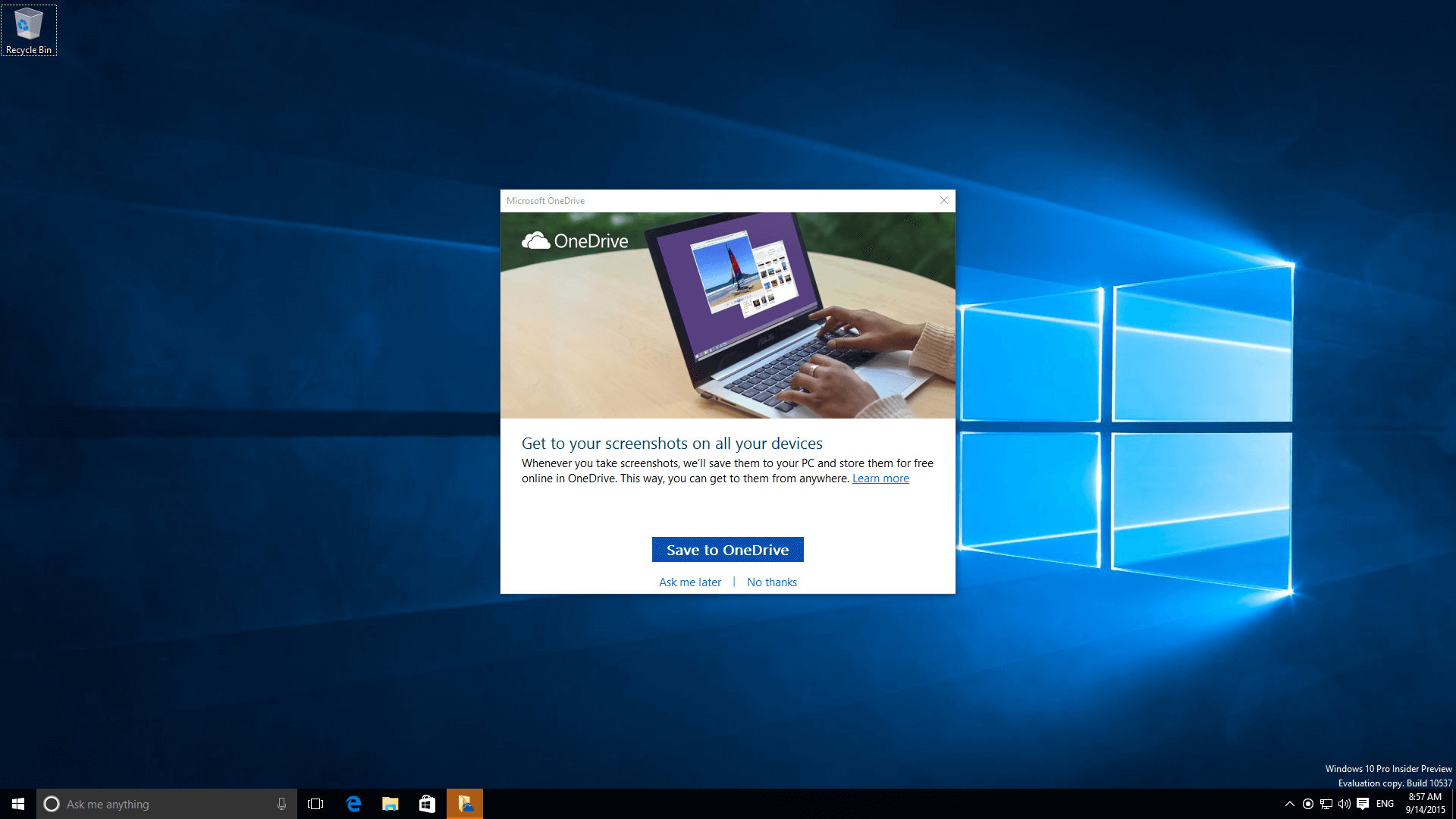Viewport: 1456px width, 819px height.
Task: Open the Windows Store taskbar icon
Action: point(428,804)
